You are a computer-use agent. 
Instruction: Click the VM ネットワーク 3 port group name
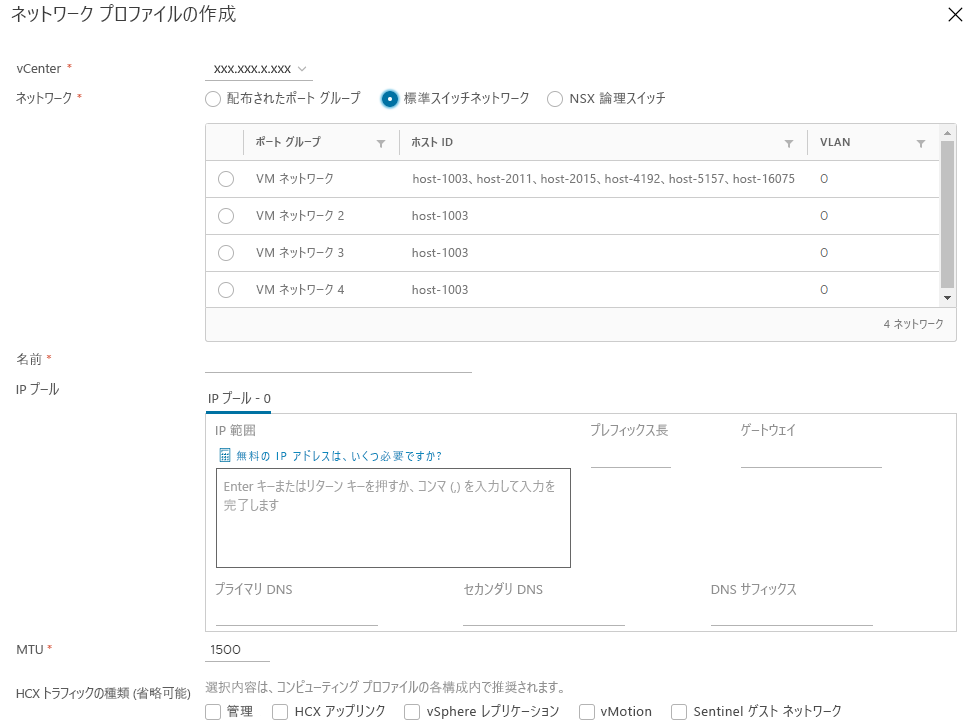(x=300, y=253)
